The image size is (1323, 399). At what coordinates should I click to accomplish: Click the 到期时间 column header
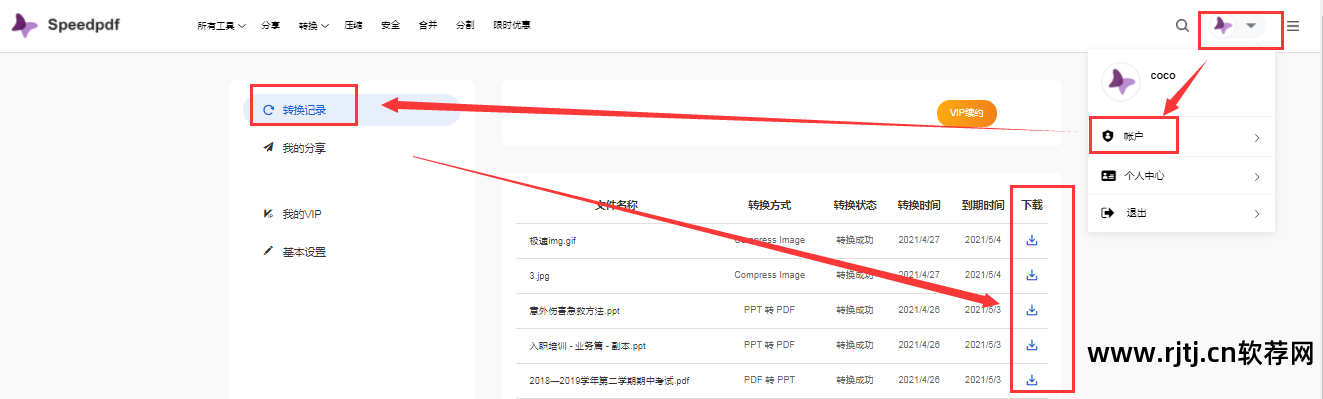(x=983, y=205)
